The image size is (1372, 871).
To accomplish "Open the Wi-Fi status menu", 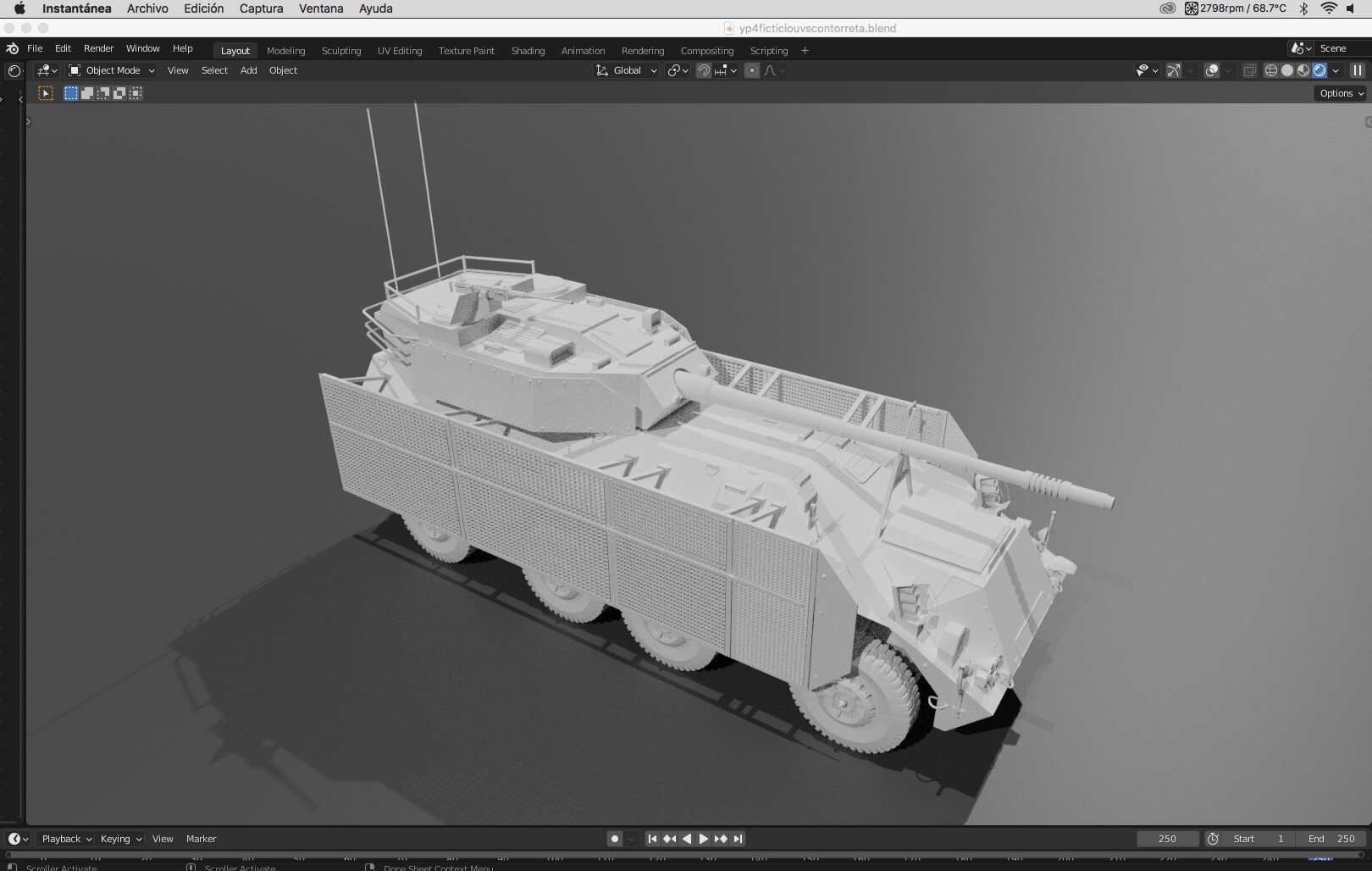I will [x=1329, y=8].
